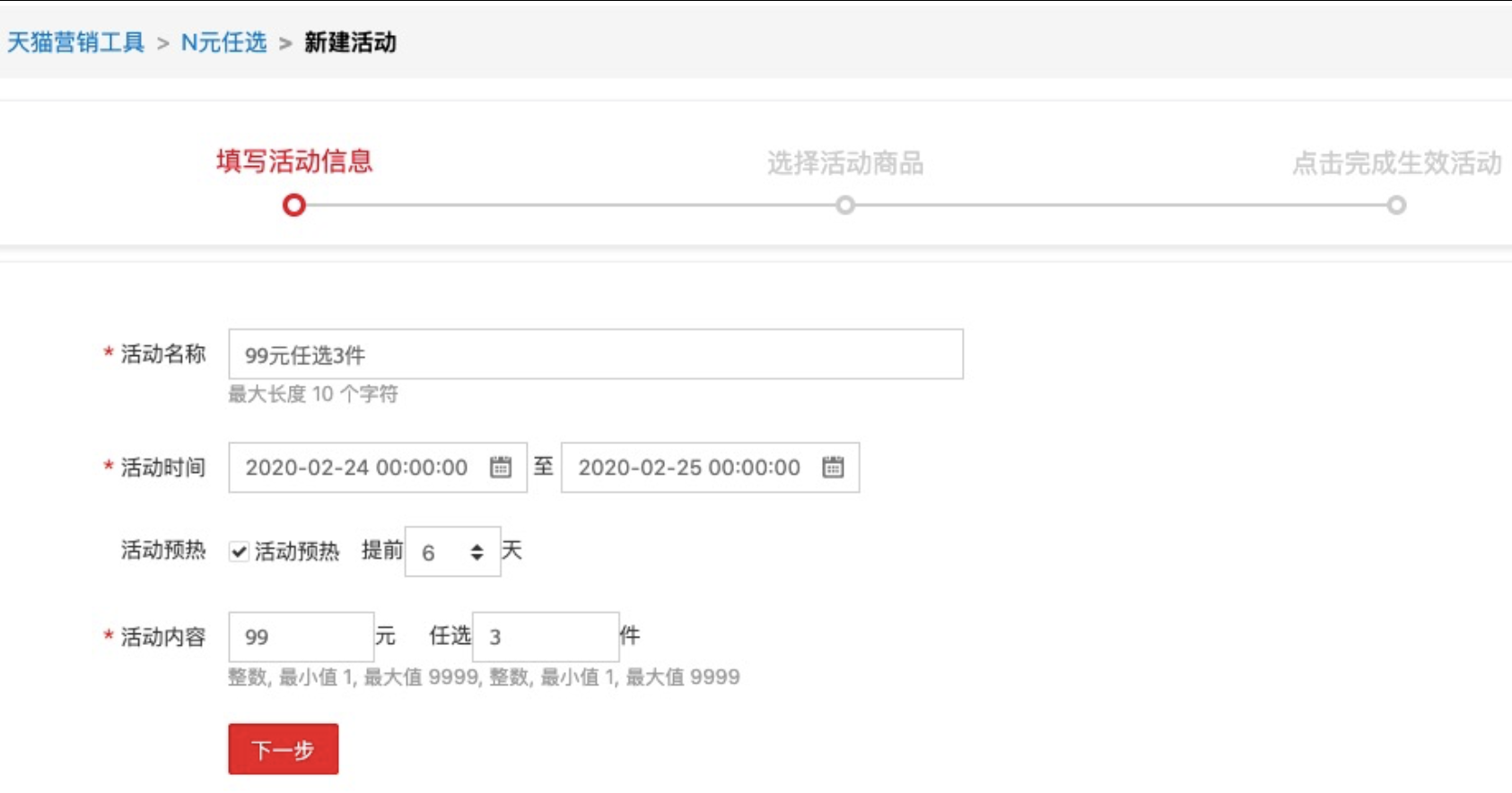
Task: Toggle the 活动预热 checkbox
Action: [239, 552]
